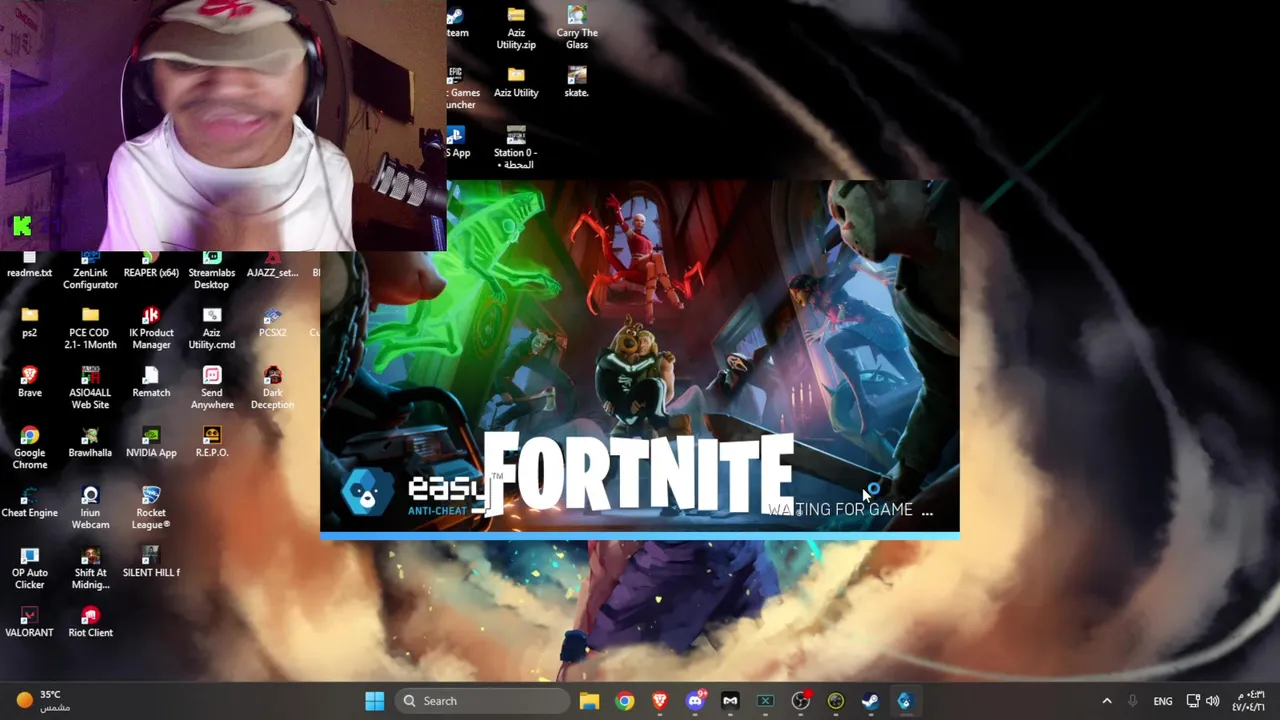The height and width of the screenshot is (720, 1280).
Task: Select the Brawlhalla desktop icon
Action: pyautogui.click(x=90, y=442)
